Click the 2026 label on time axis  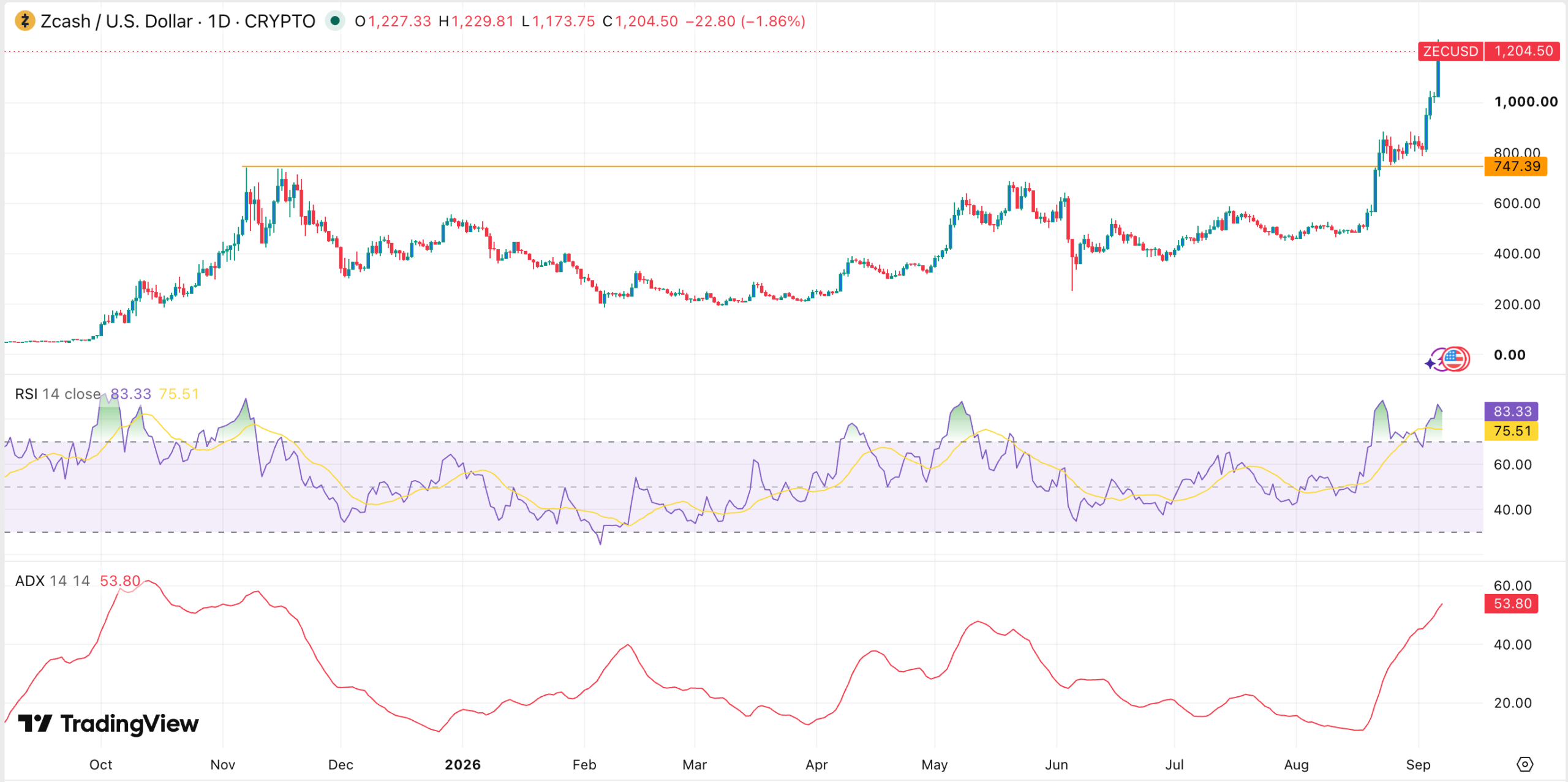point(462,765)
